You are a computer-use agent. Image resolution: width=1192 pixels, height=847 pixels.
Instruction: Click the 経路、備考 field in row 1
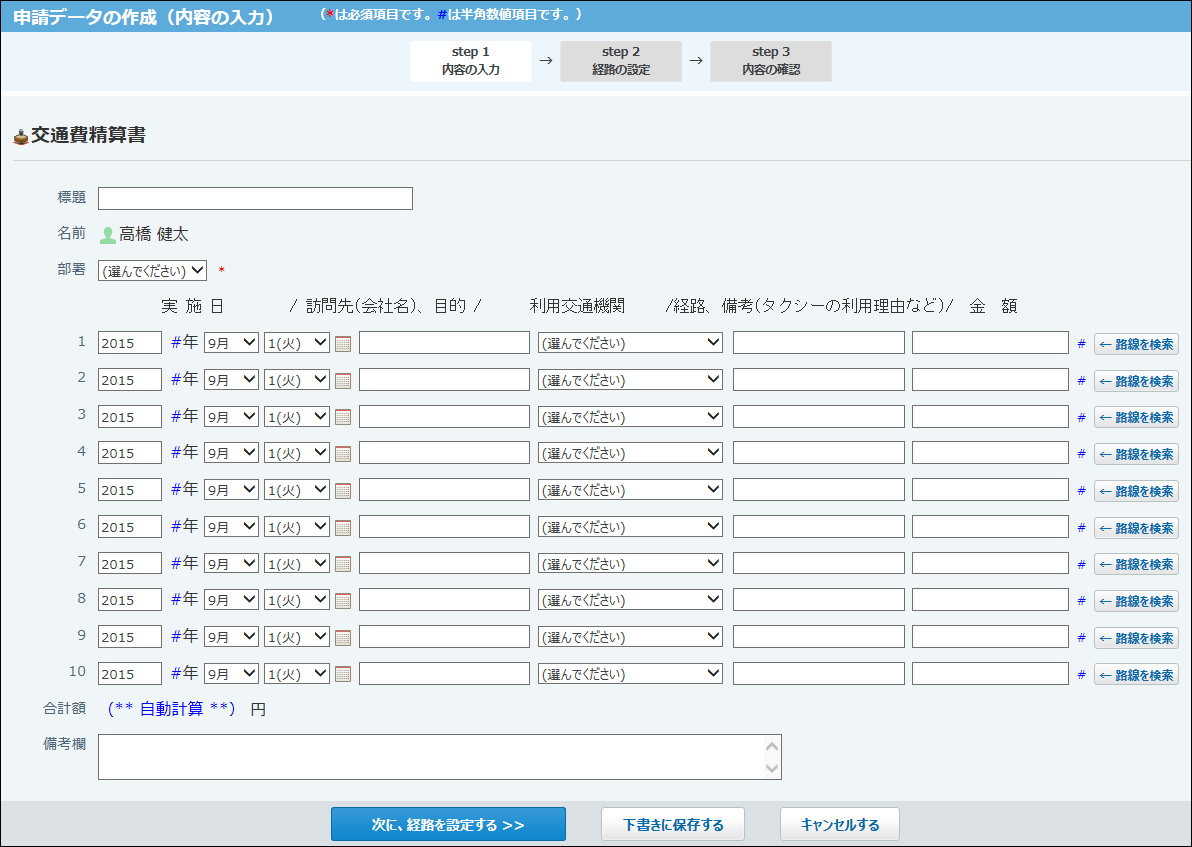(819, 343)
